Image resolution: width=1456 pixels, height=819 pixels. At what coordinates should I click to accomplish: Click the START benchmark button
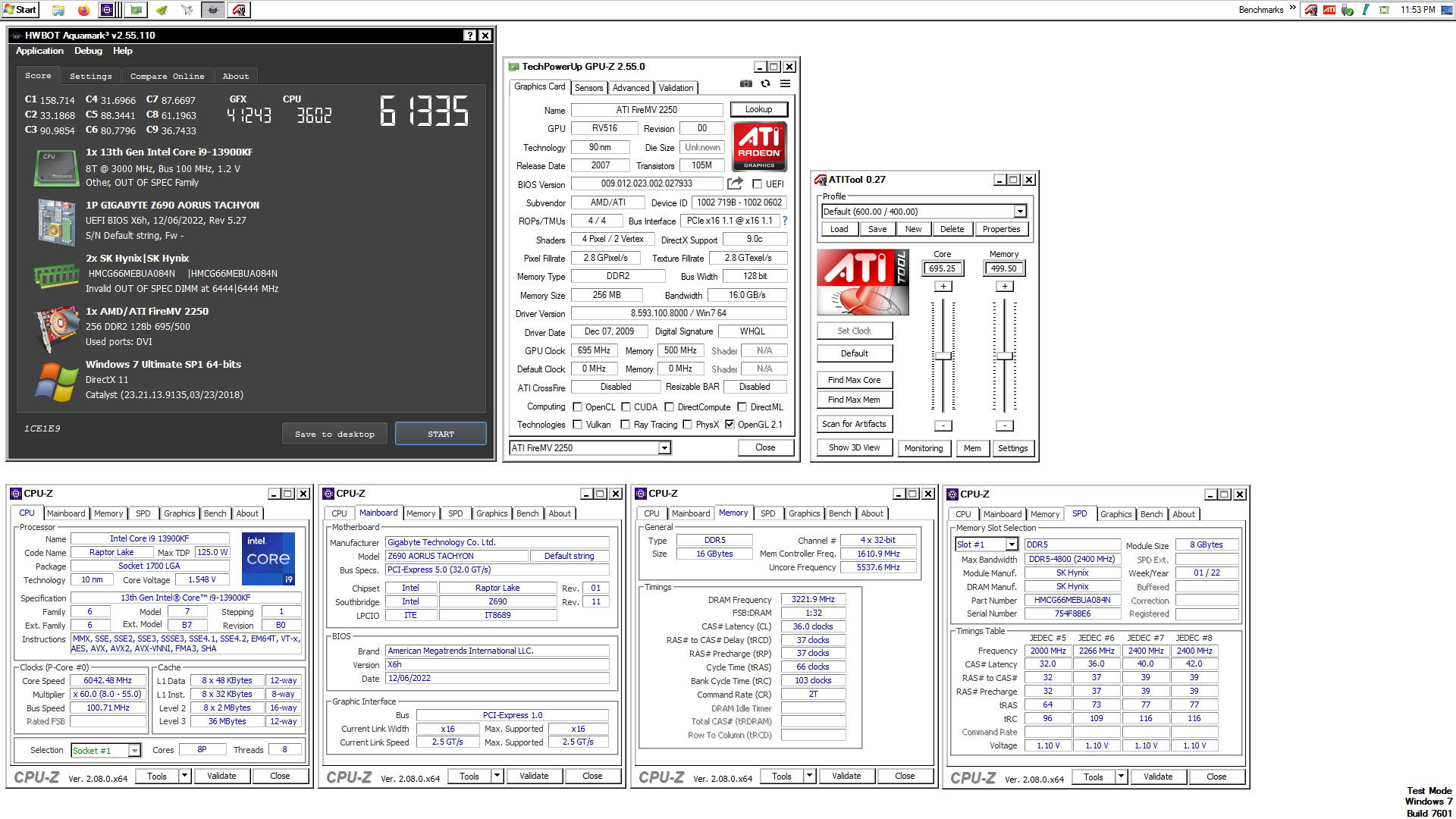click(x=441, y=434)
